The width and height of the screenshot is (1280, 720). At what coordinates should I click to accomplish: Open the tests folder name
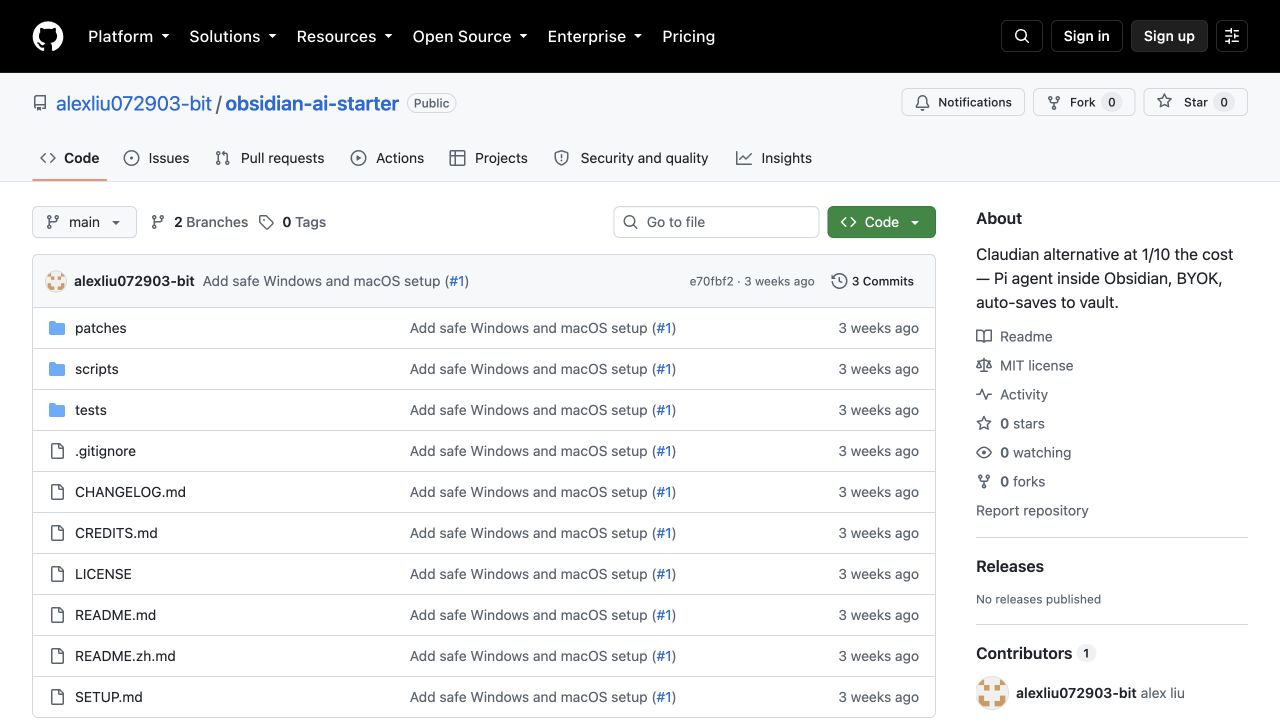click(x=91, y=410)
